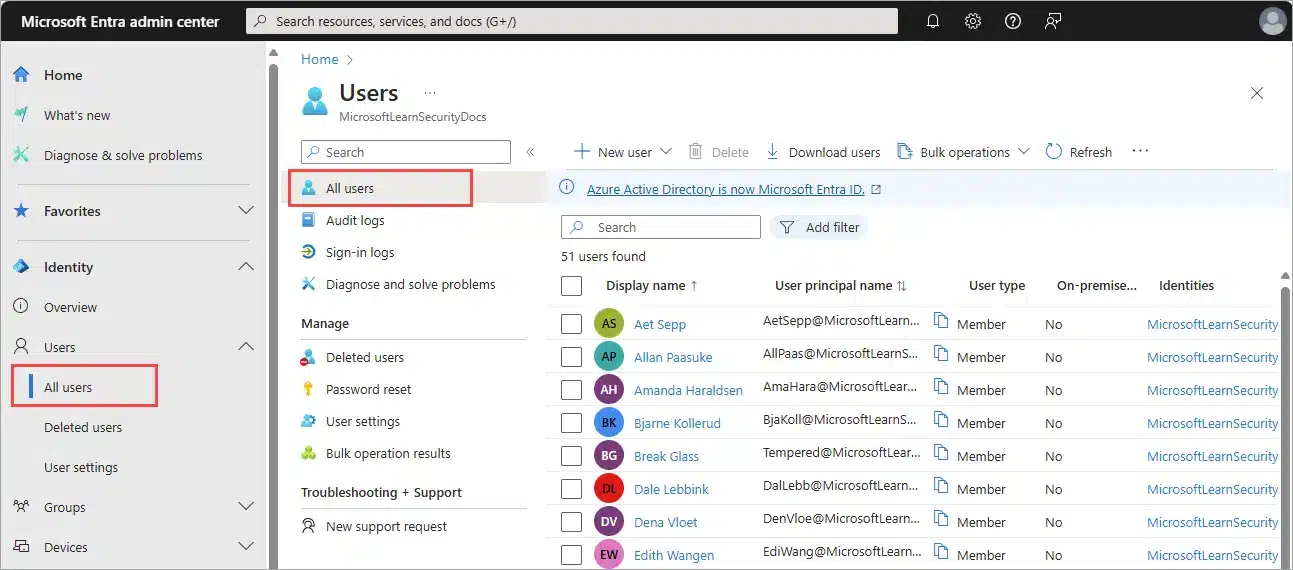Click the BG avatar for Break Glass
This screenshot has height=570, width=1293.
[608, 455]
